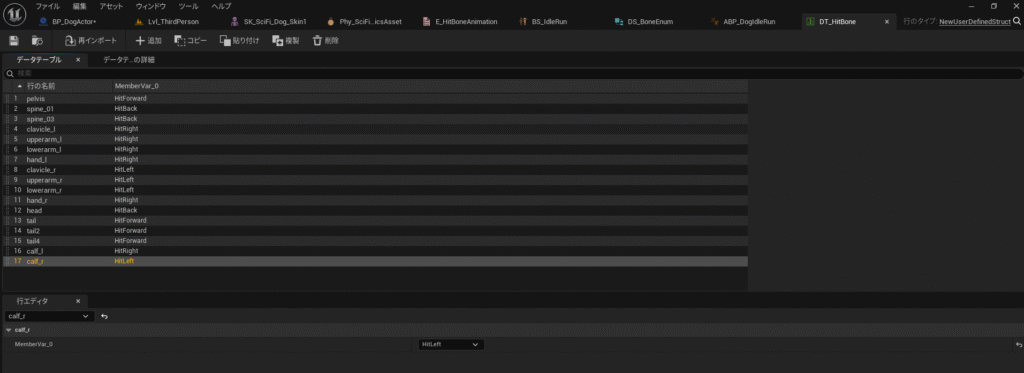Open the ウィンドウ menu
This screenshot has width=1024, height=373.
click(x=150, y=6)
